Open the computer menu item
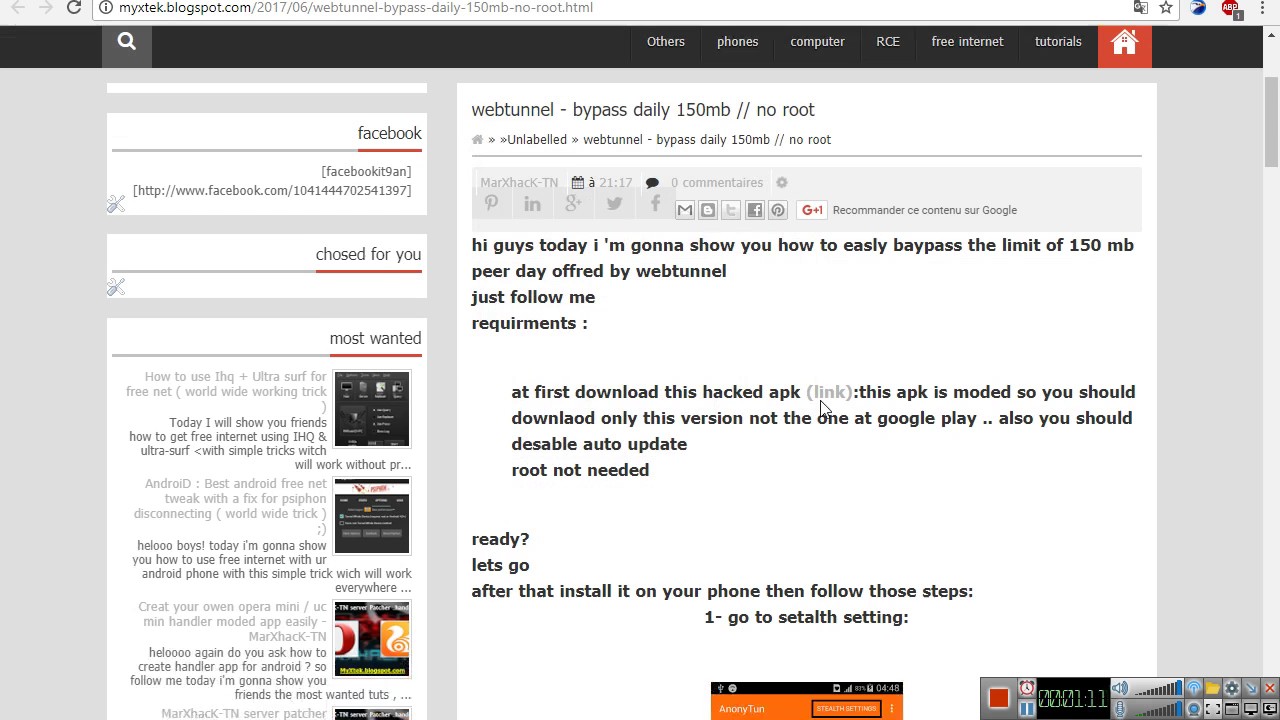 point(817,42)
